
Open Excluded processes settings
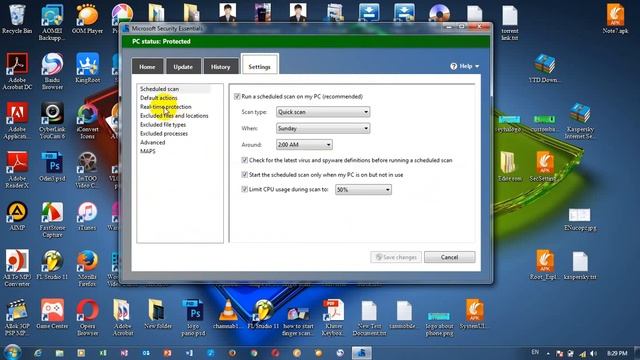(x=164, y=133)
